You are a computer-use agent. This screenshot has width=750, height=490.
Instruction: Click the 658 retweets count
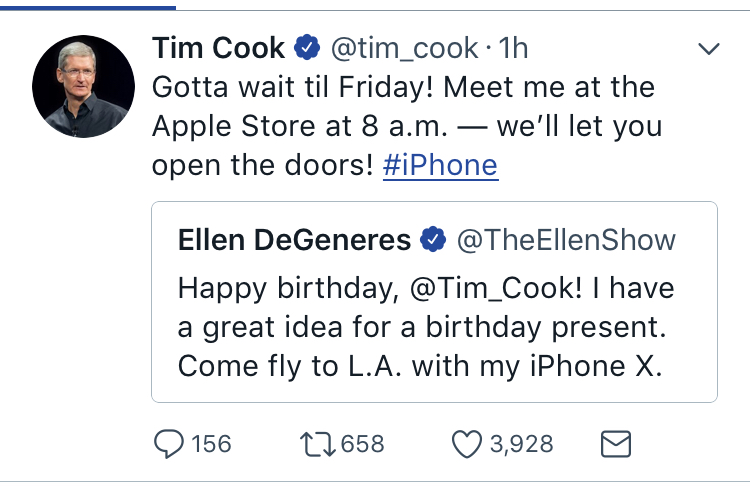coord(363,444)
